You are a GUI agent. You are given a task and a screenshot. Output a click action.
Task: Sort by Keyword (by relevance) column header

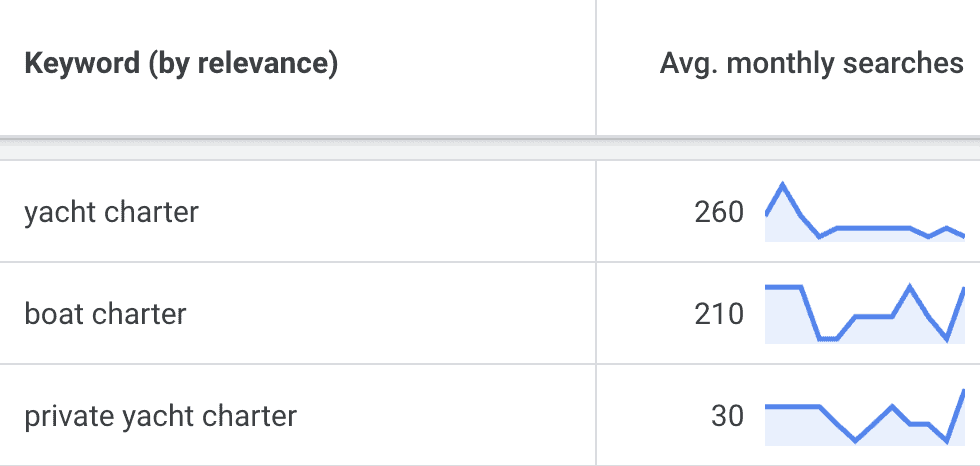click(x=181, y=64)
